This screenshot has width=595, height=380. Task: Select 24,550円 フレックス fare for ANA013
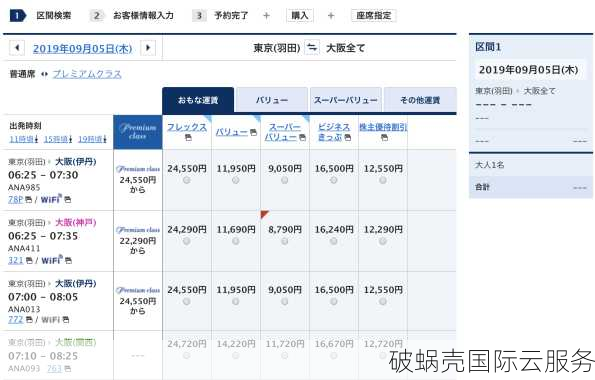[187, 301]
